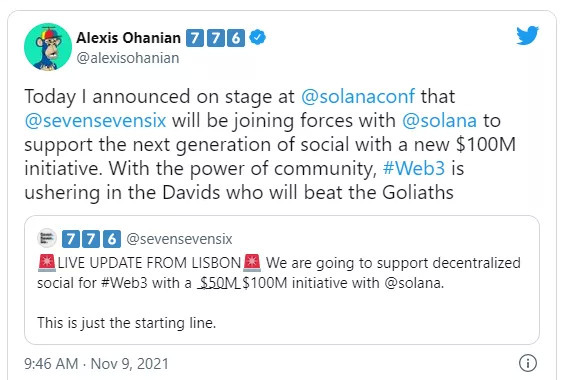Open the @sevensevensix mention in the main tweet

coord(95,121)
